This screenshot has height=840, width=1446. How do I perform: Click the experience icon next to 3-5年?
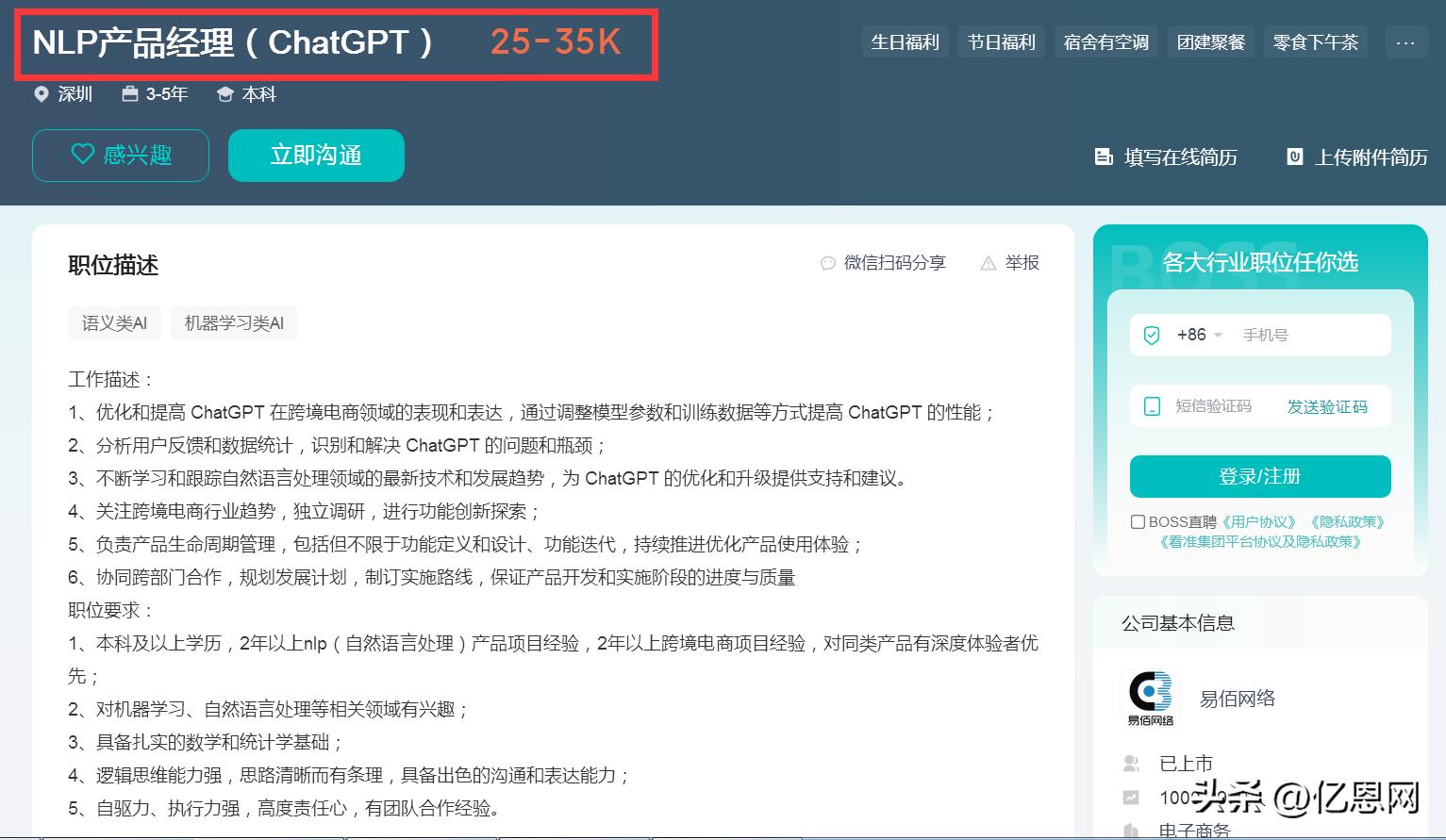[127, 93]
